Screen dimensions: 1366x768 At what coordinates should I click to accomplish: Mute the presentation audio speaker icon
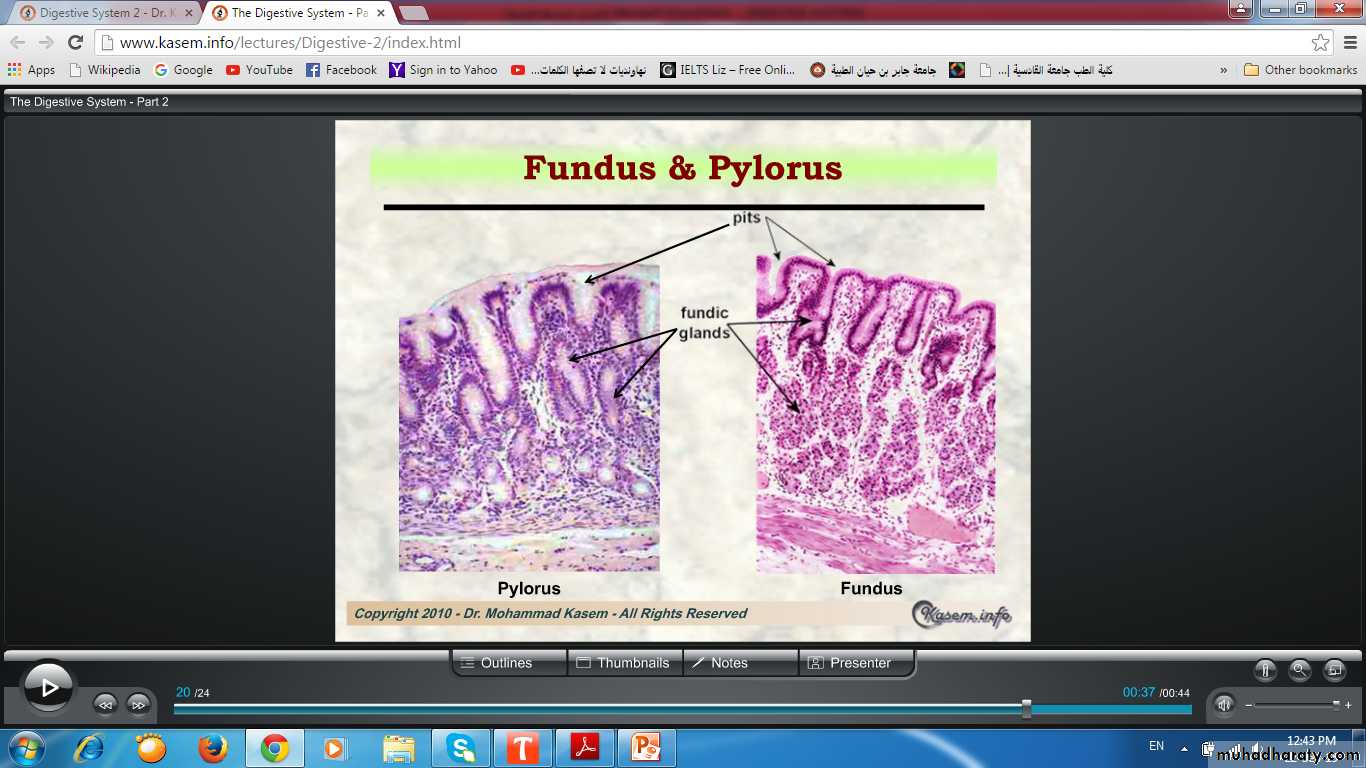pyautogui.click(x=1224, y=705)
